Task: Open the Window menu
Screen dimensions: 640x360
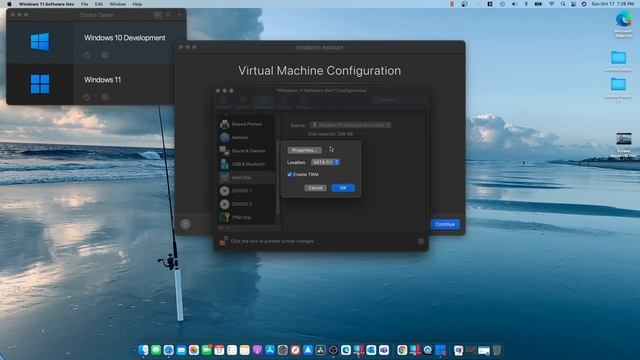Action: (118, 4)
